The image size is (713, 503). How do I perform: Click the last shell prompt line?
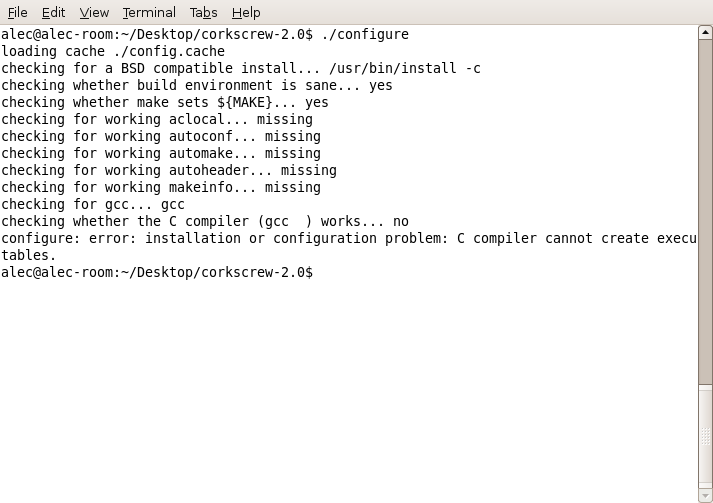pos(157,272)
